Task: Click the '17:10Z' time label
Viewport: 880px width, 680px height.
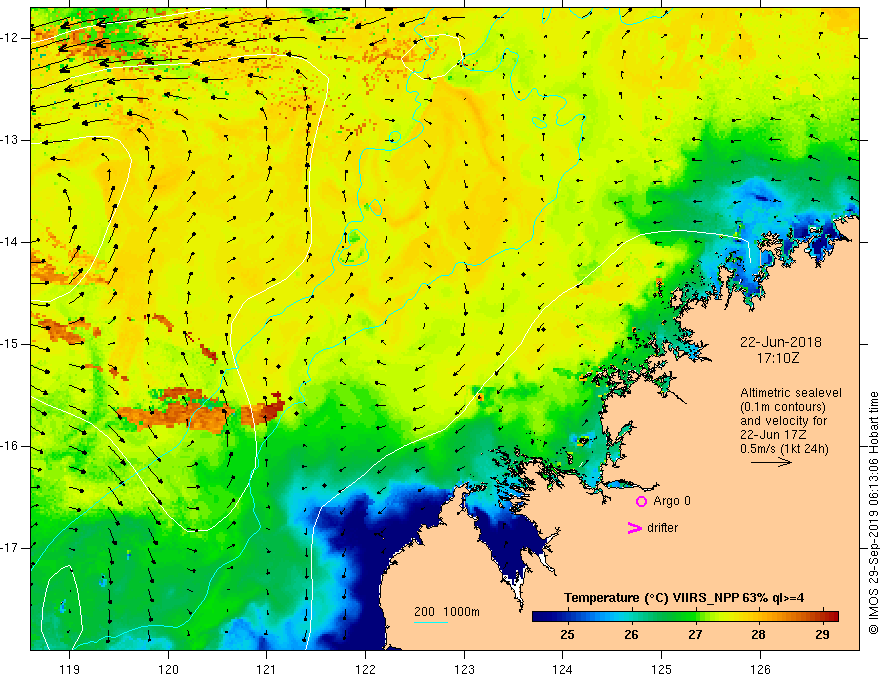Action: coord(777,357)
